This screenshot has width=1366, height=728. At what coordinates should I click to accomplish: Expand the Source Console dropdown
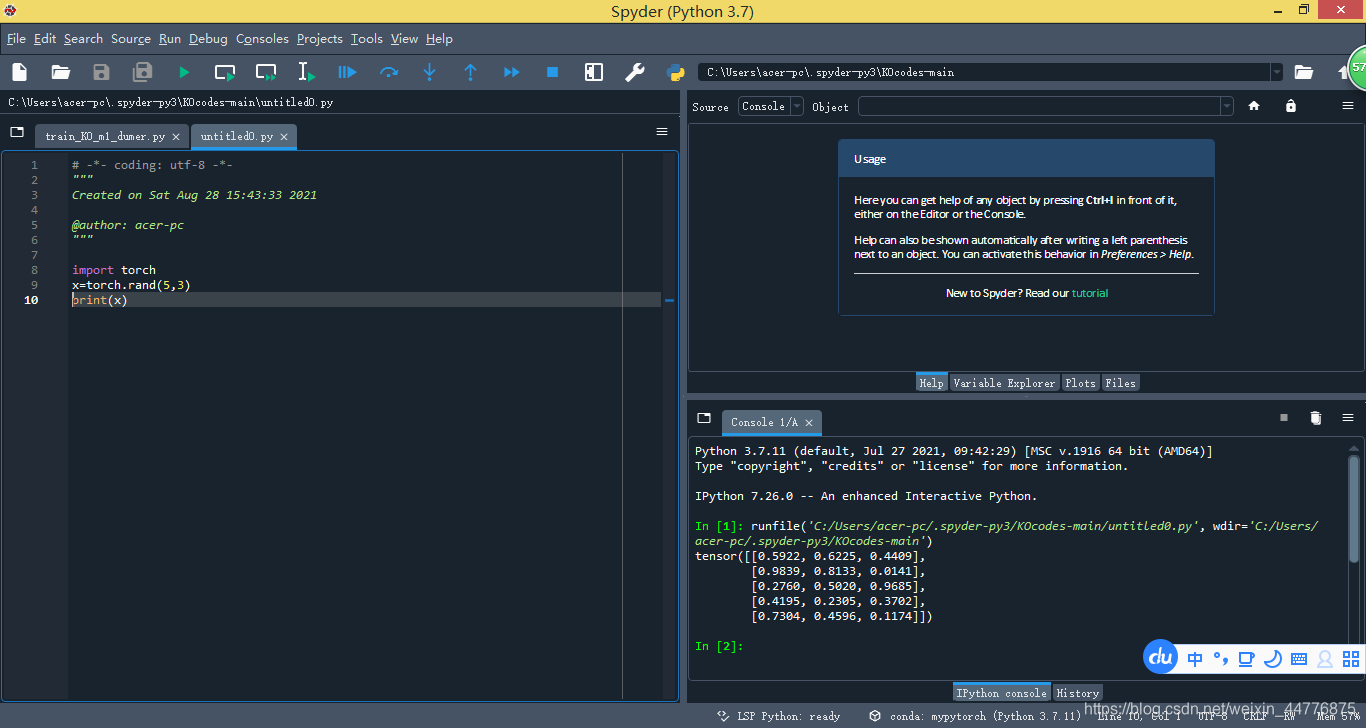click(797, 106)
